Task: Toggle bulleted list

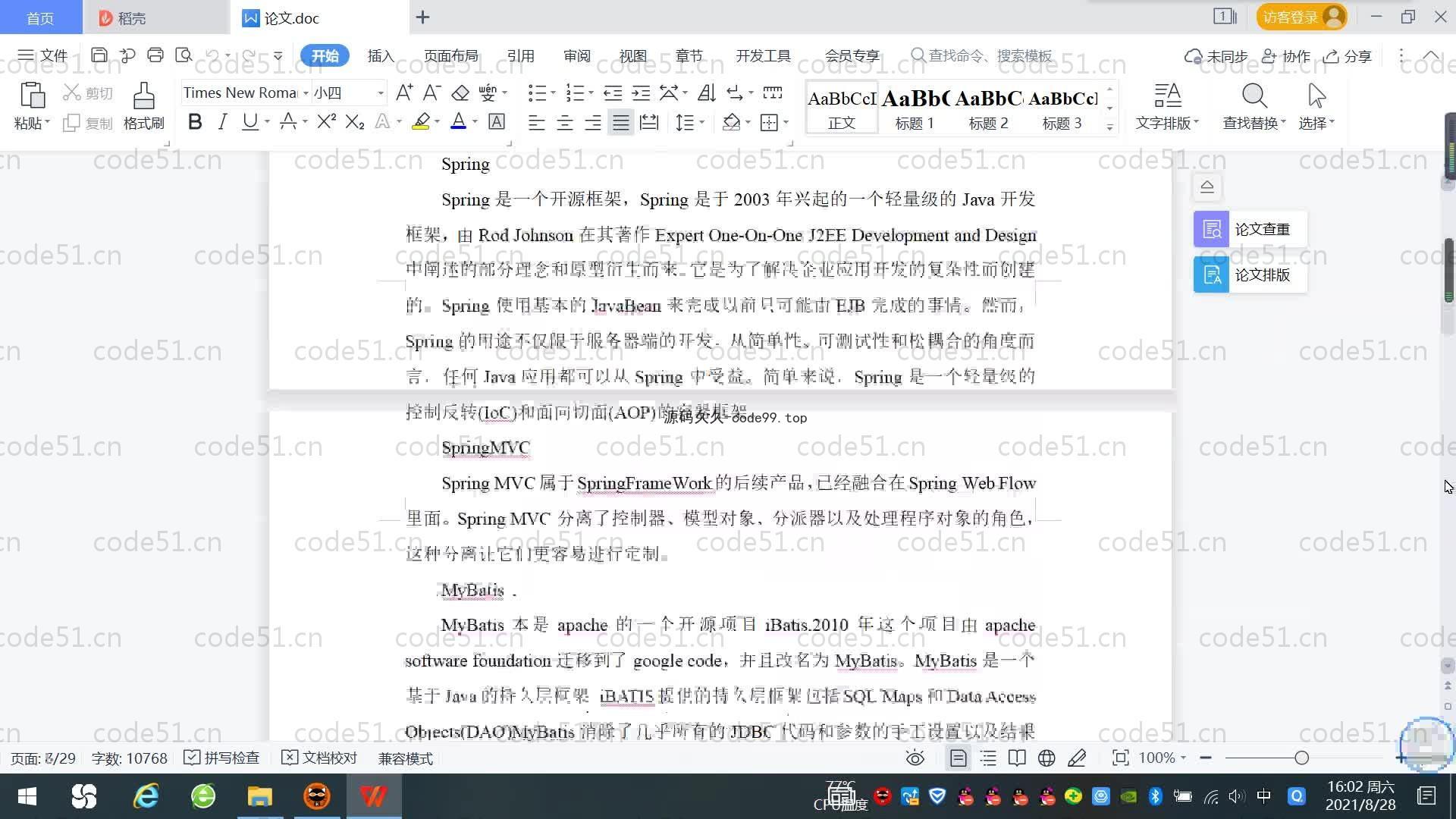Action: (537, 93)
